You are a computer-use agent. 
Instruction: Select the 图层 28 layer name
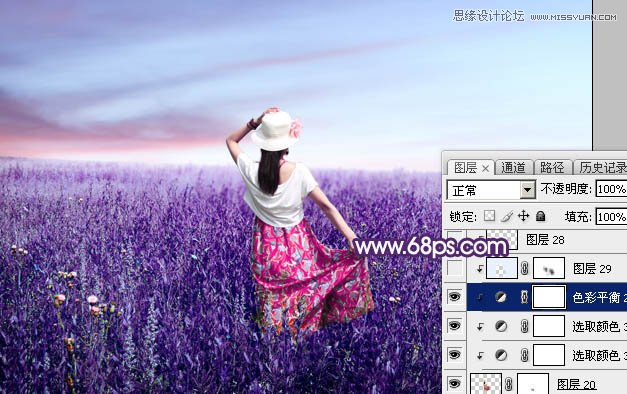tap(545, 240)
